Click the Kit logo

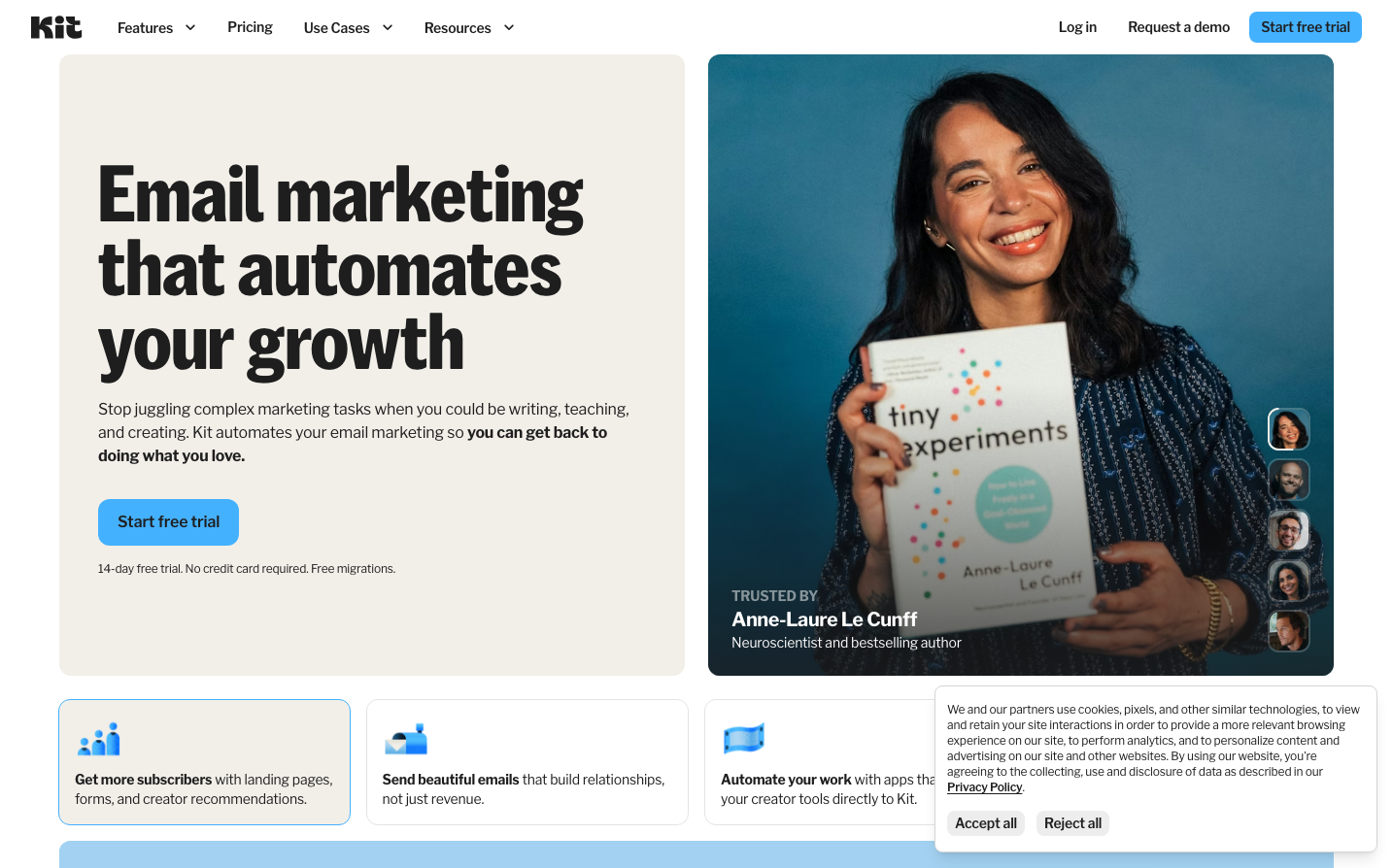pos(56,27)
